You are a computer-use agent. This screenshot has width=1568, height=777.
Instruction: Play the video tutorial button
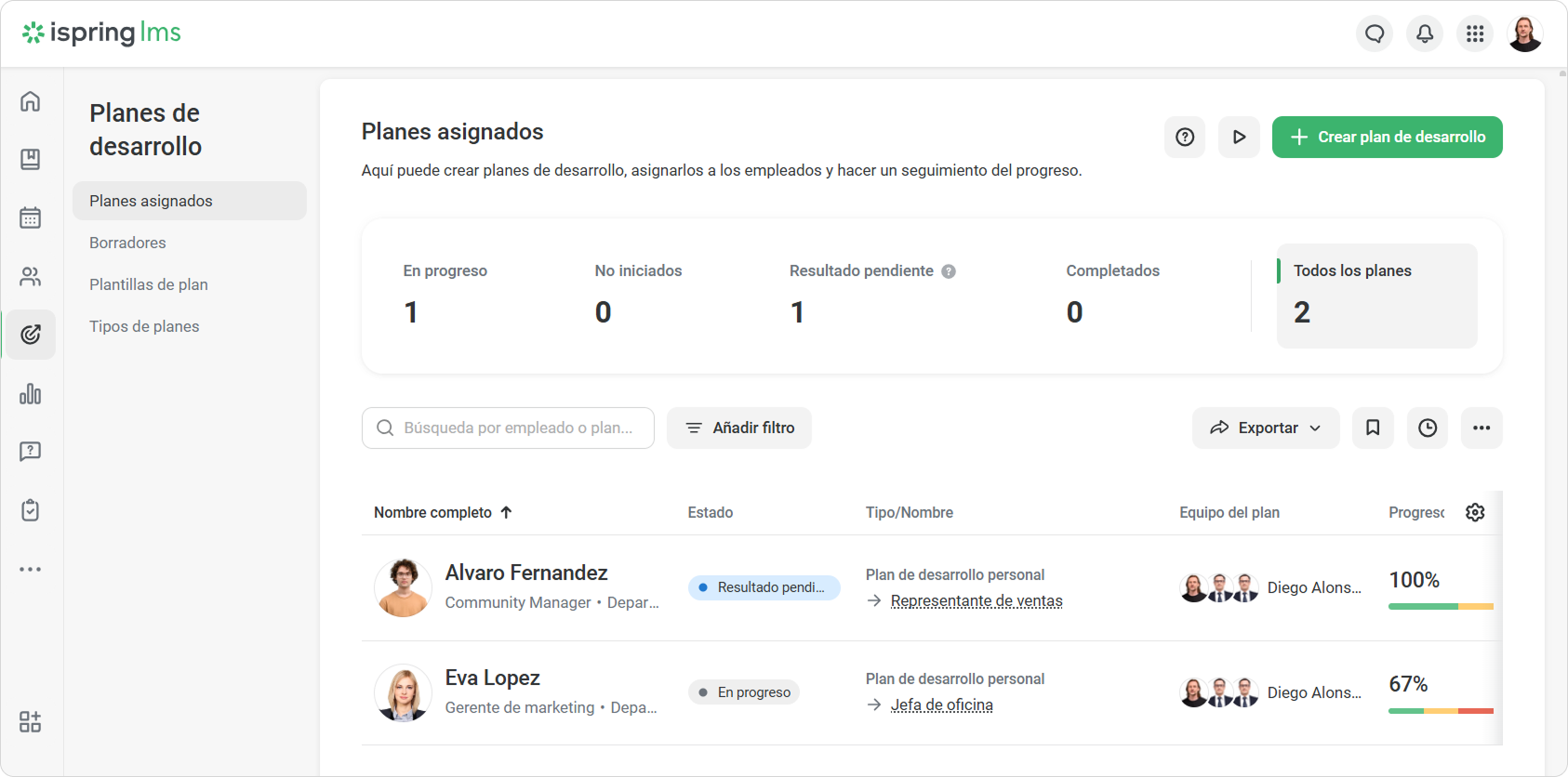point(1239,137)
